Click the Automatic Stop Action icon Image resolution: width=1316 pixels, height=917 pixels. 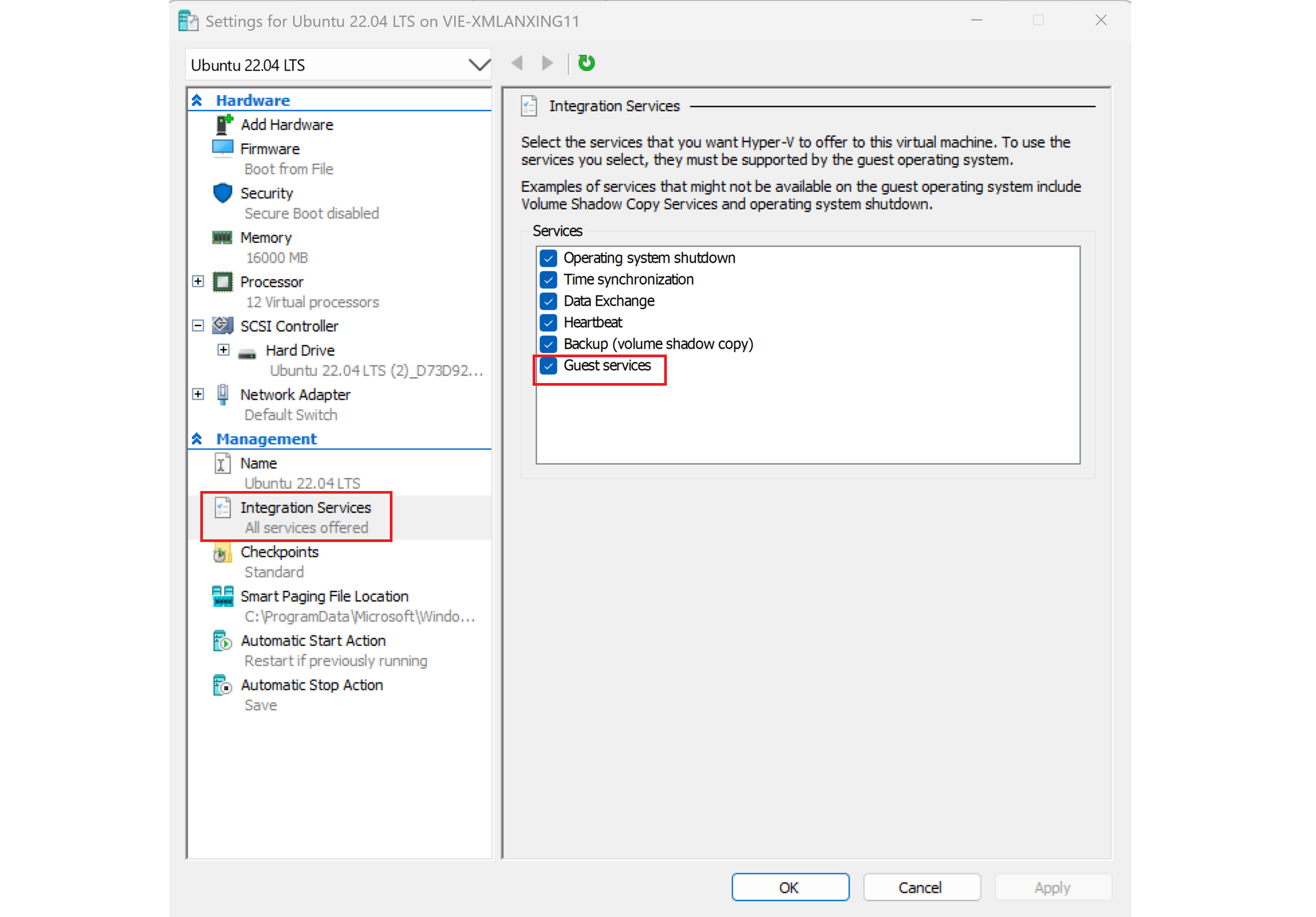coord(222,686)
